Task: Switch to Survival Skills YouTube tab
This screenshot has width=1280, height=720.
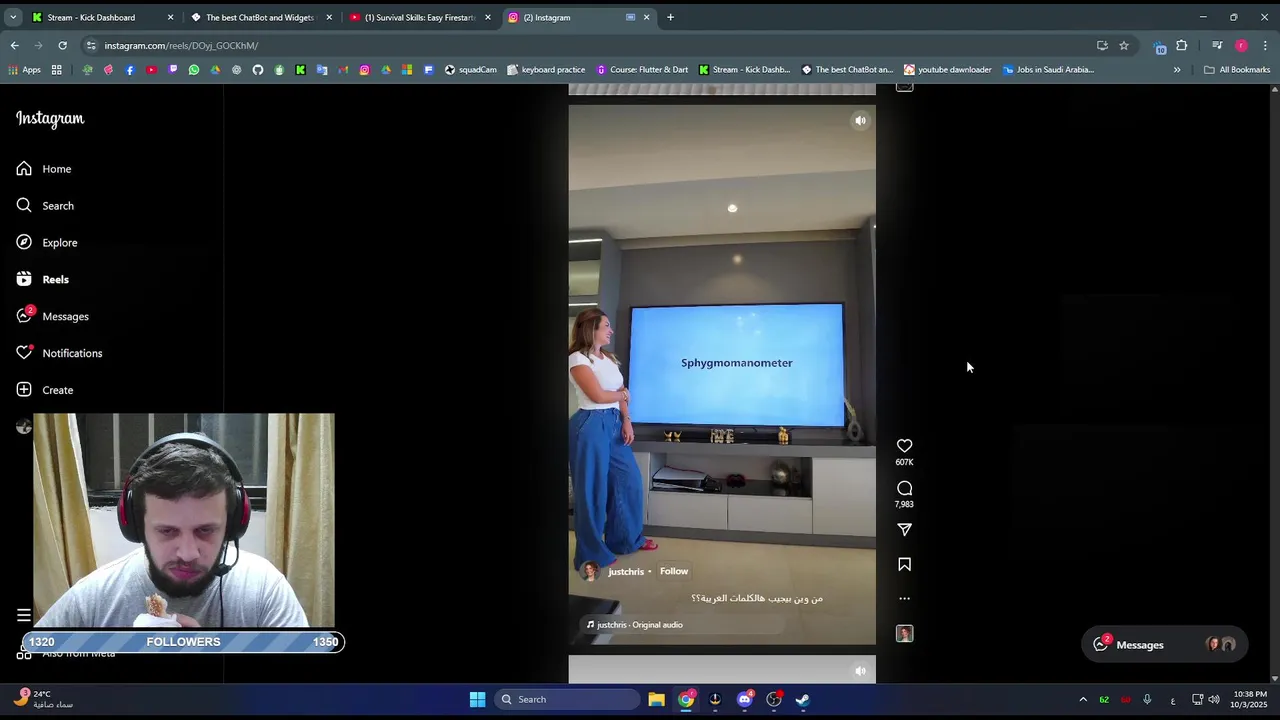Action: [x=420, y=17]
